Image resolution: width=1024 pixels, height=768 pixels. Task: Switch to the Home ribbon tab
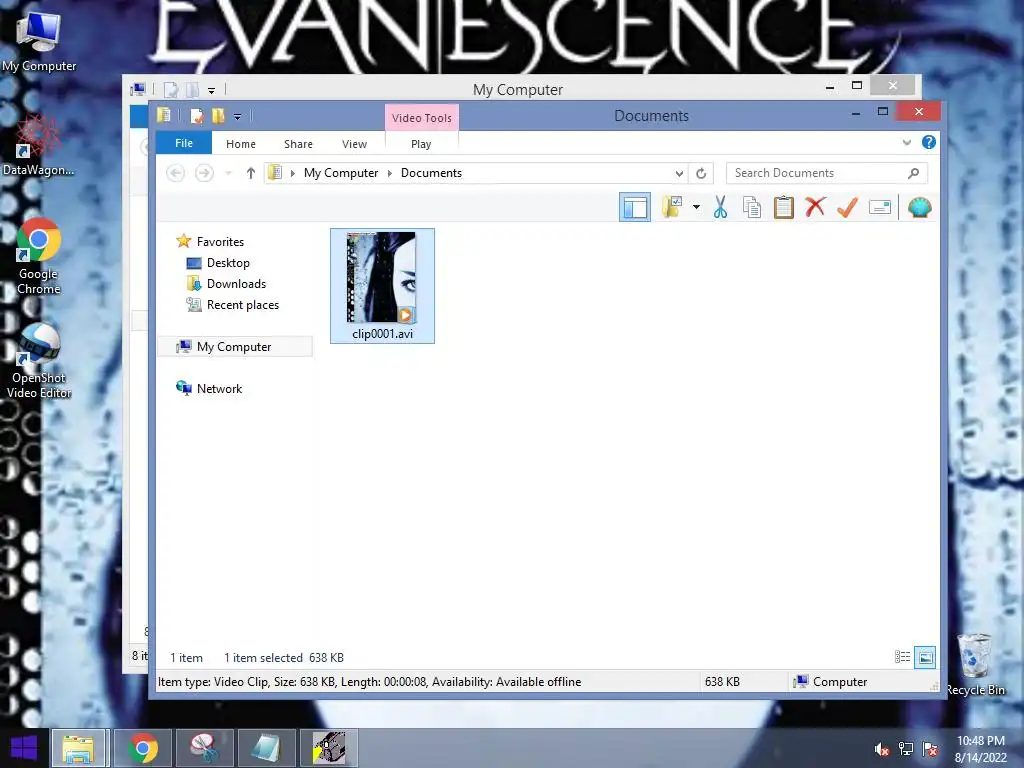[x=240, y=144]
